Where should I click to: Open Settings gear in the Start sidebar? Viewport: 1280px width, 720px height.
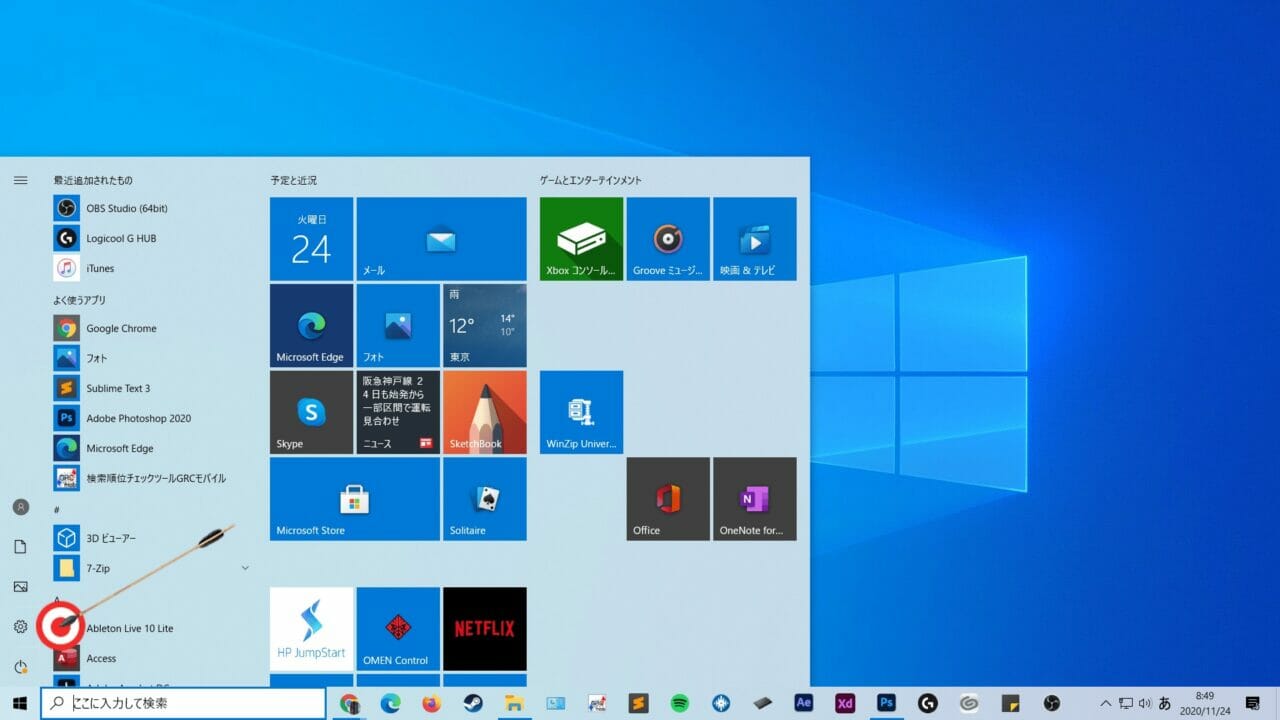[20, 627]
